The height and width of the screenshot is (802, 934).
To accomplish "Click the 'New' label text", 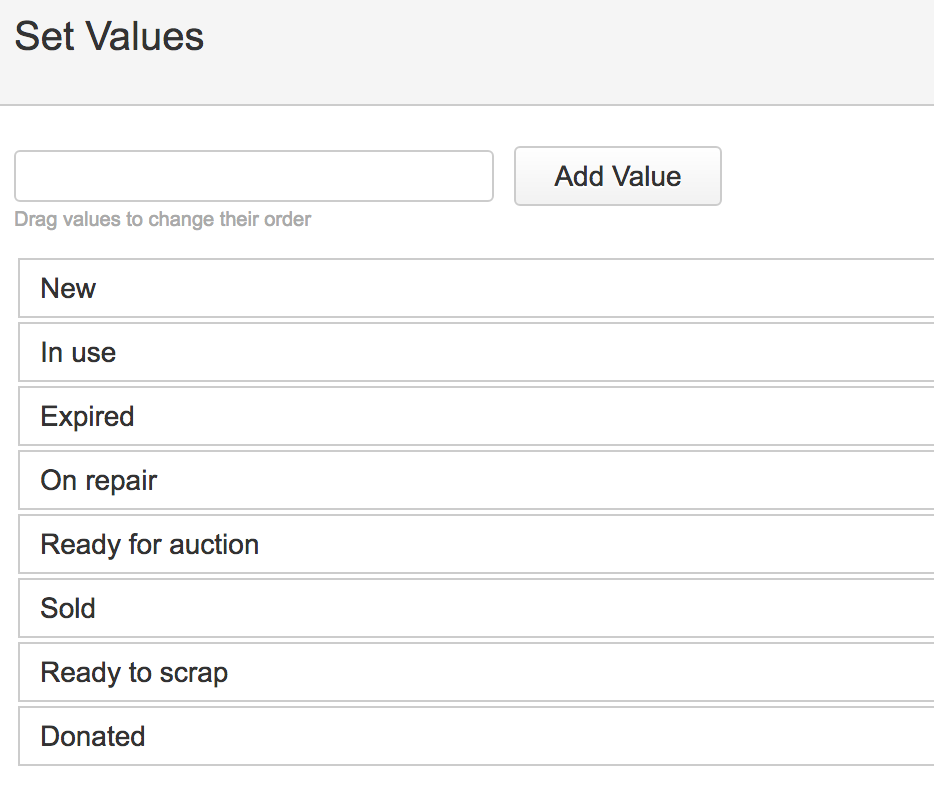I will coord(68,288).
